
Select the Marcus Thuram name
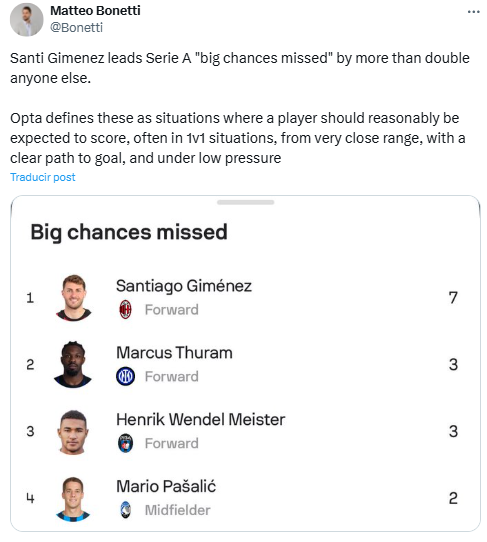pos(174,353)
